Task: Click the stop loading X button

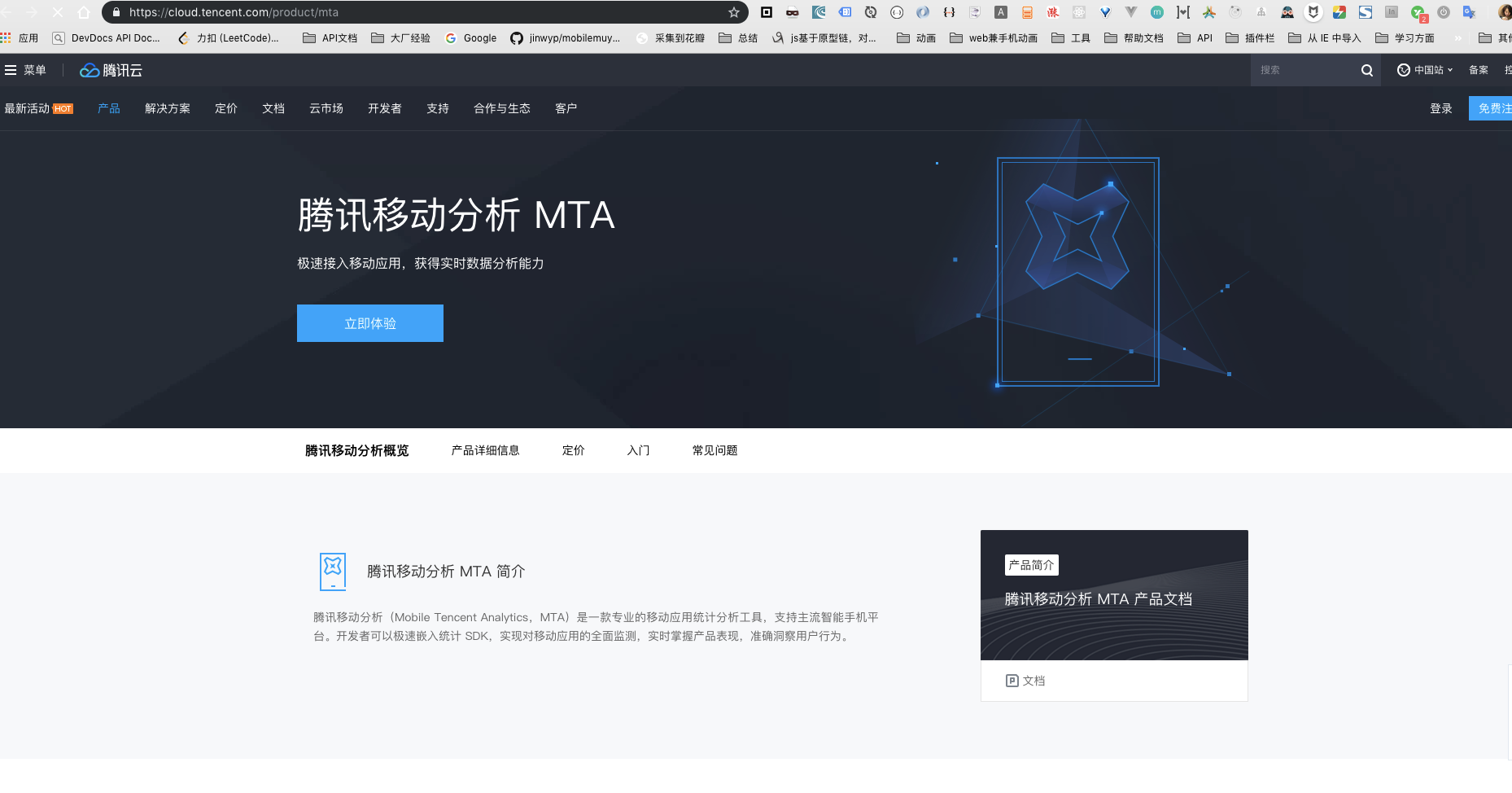Action: tap(58, 12)
